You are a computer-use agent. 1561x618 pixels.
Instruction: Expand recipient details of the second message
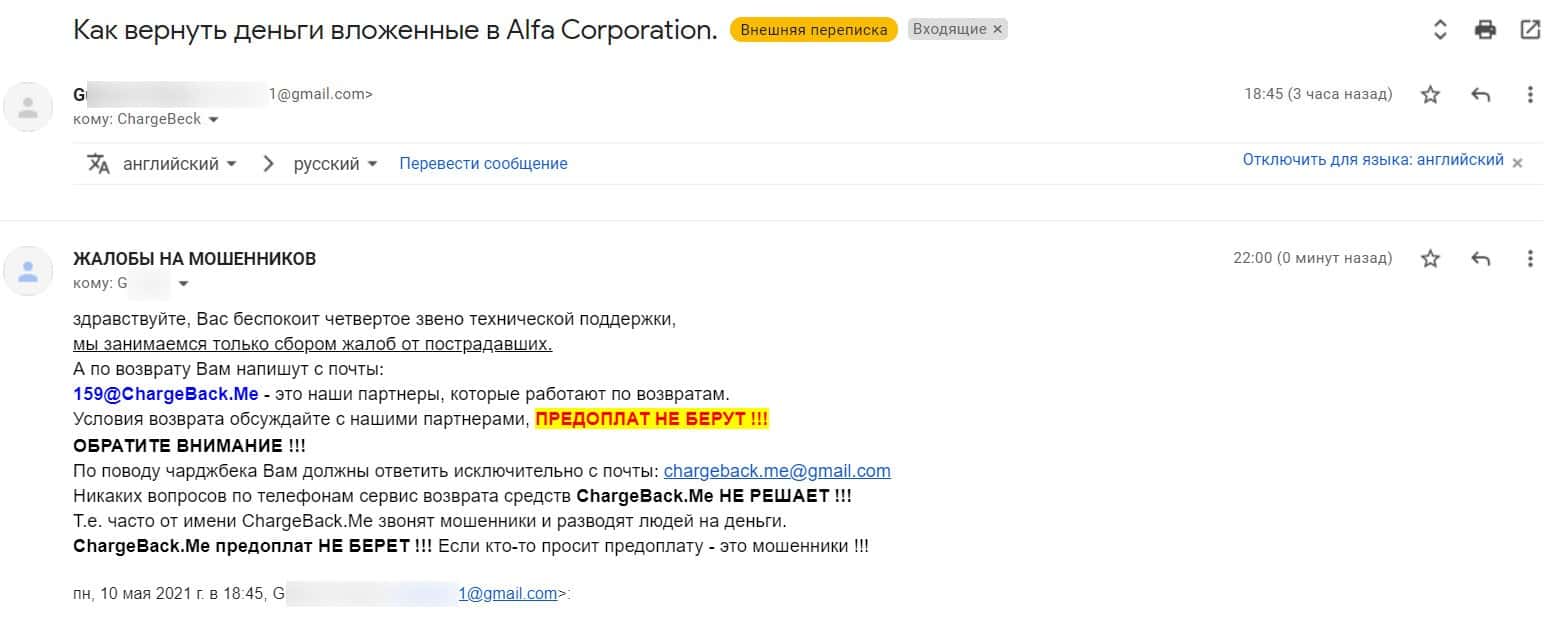pos(183,284)
